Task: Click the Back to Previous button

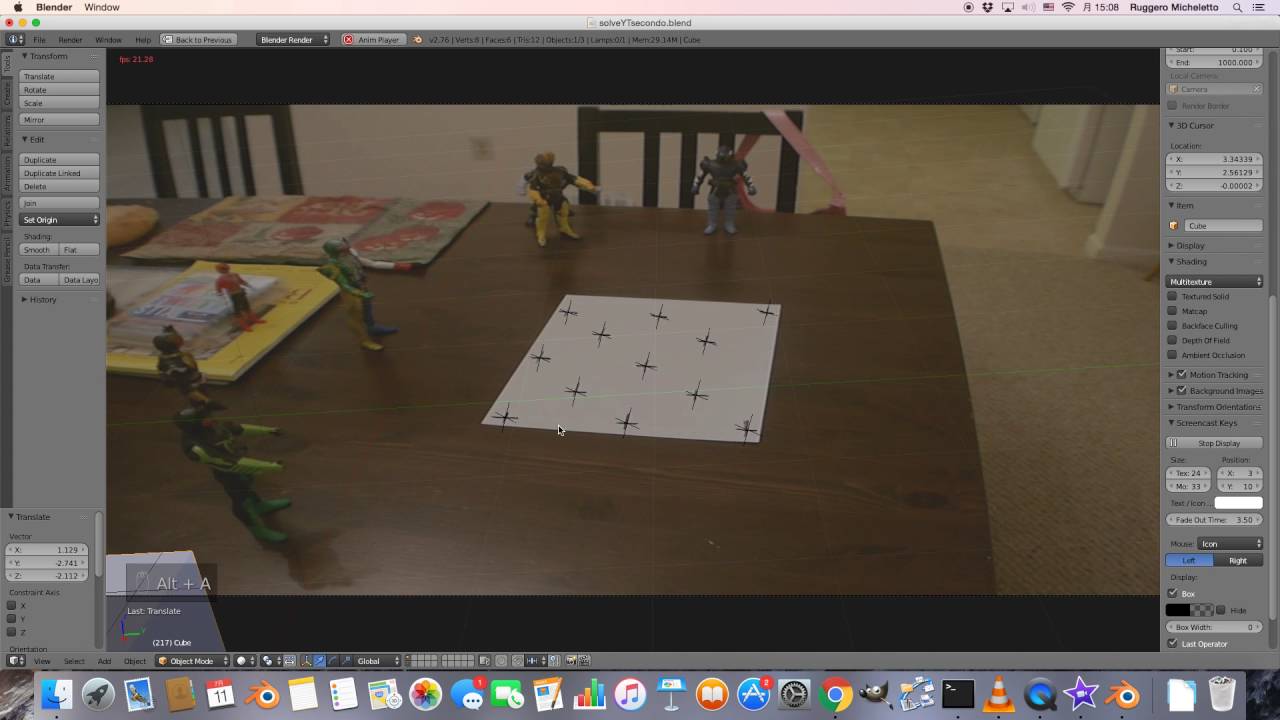Action: [x=197, y=40]
